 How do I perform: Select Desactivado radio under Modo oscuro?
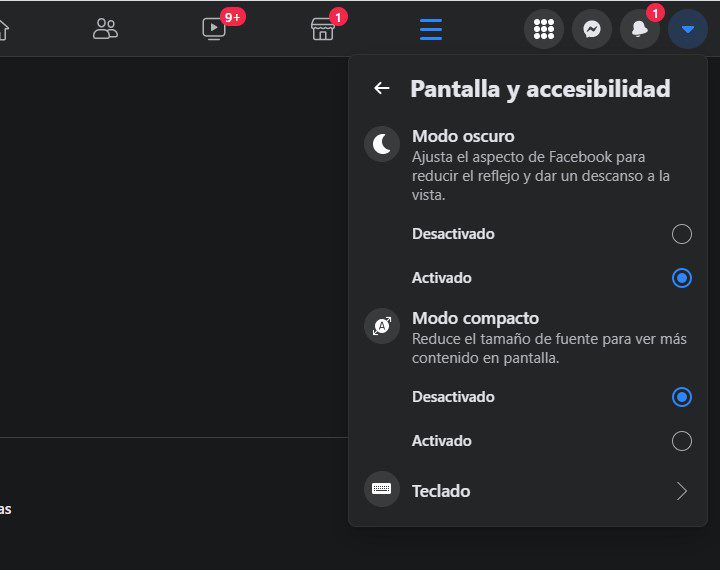[x=682, y=234]
